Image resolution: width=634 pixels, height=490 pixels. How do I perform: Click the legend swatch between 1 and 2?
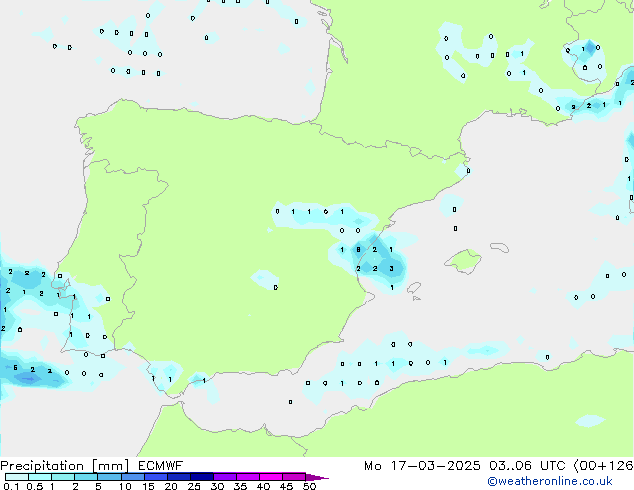[63, 477]
